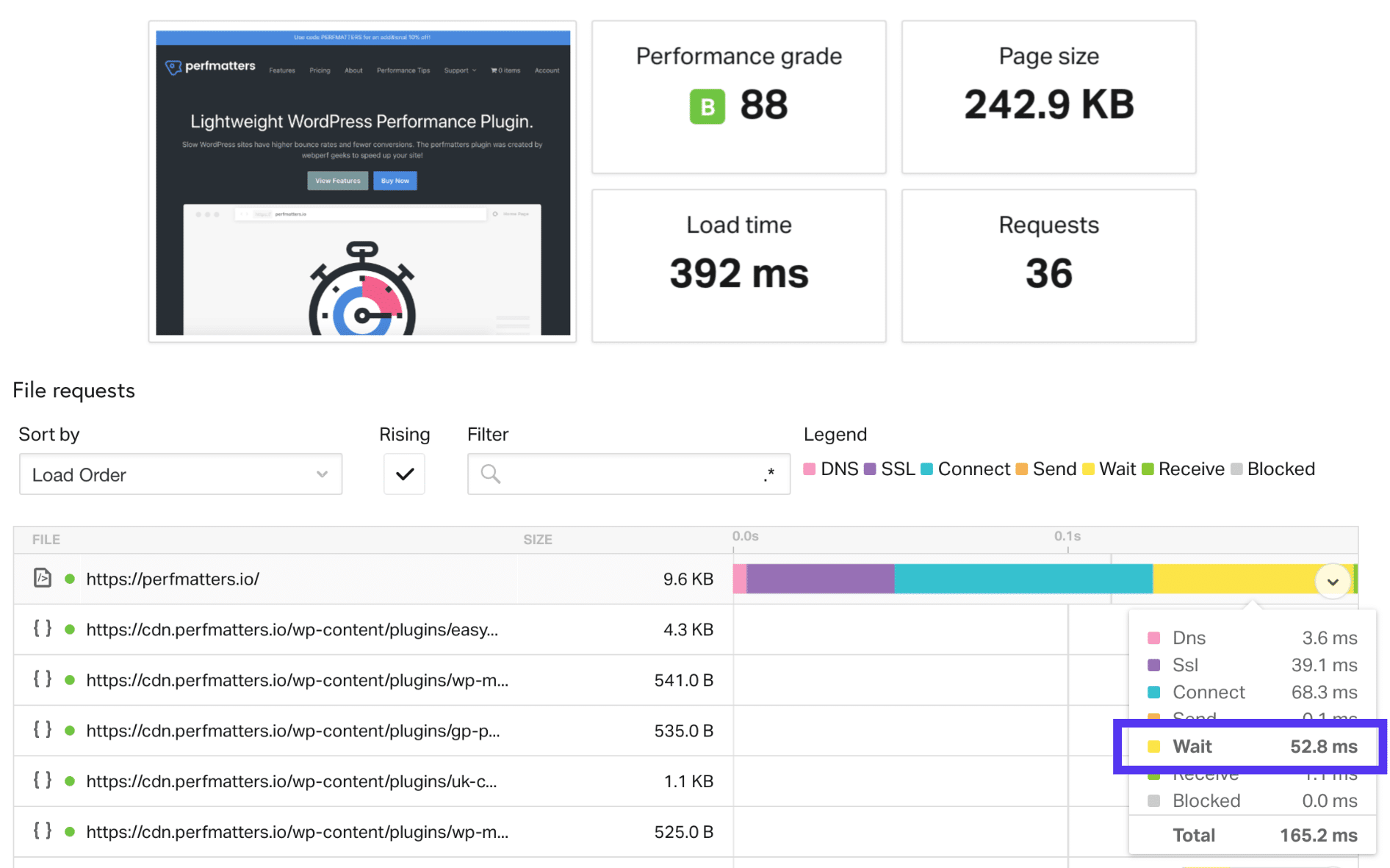Click the purple SSL segment of the waterfall bar
Screen dimensions: 1390x868
click(x=819, y=579)
